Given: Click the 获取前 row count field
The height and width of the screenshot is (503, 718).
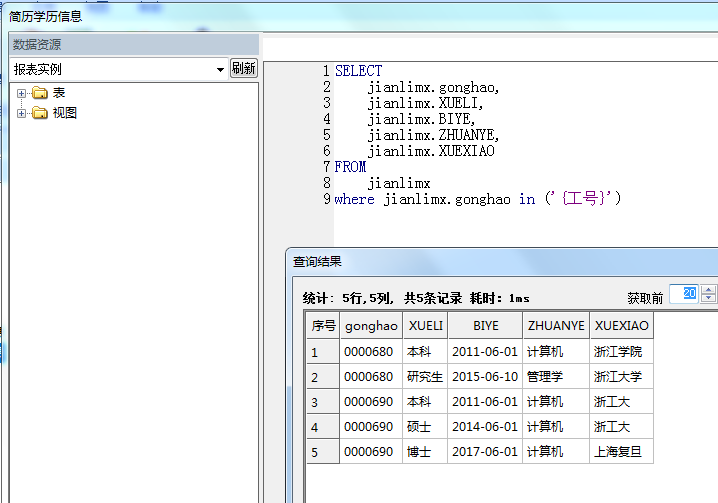Looking at the screenshot, I should (x=684, y=293).
